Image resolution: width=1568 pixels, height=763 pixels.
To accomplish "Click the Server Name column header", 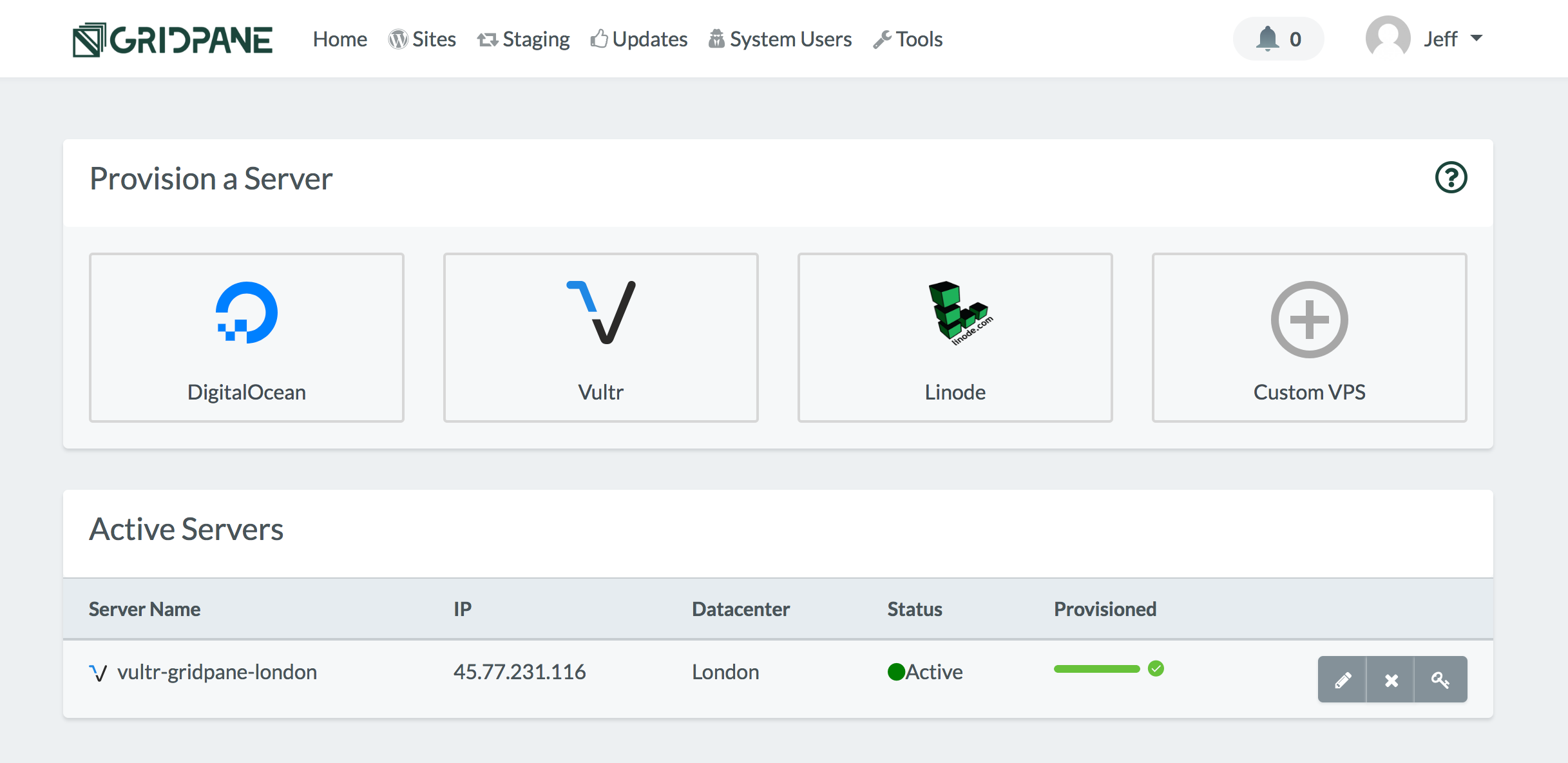I will tap(145, 609).
